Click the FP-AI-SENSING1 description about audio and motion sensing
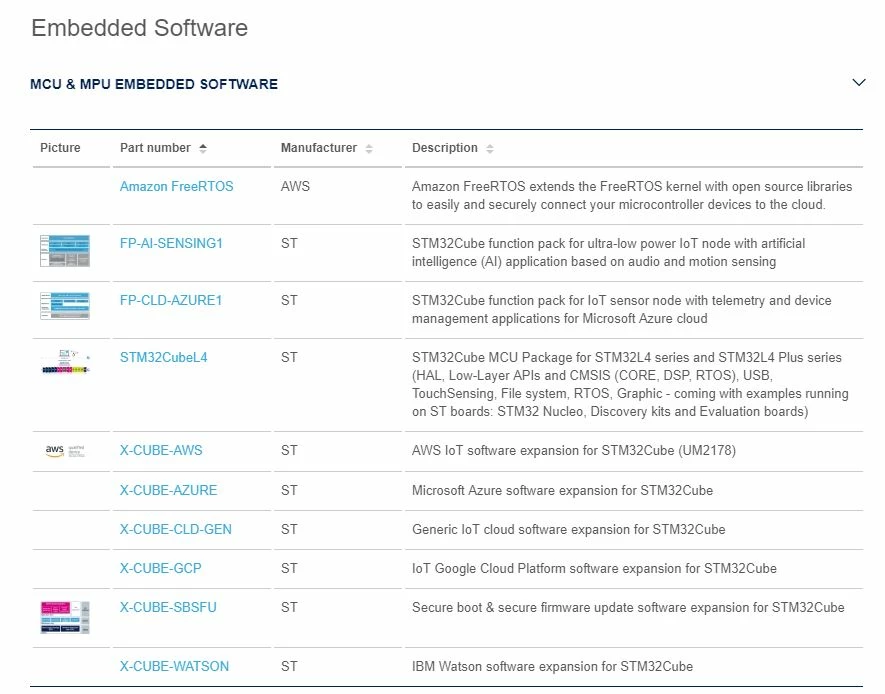Screen dimensions: 885x694 pos(608,252)
